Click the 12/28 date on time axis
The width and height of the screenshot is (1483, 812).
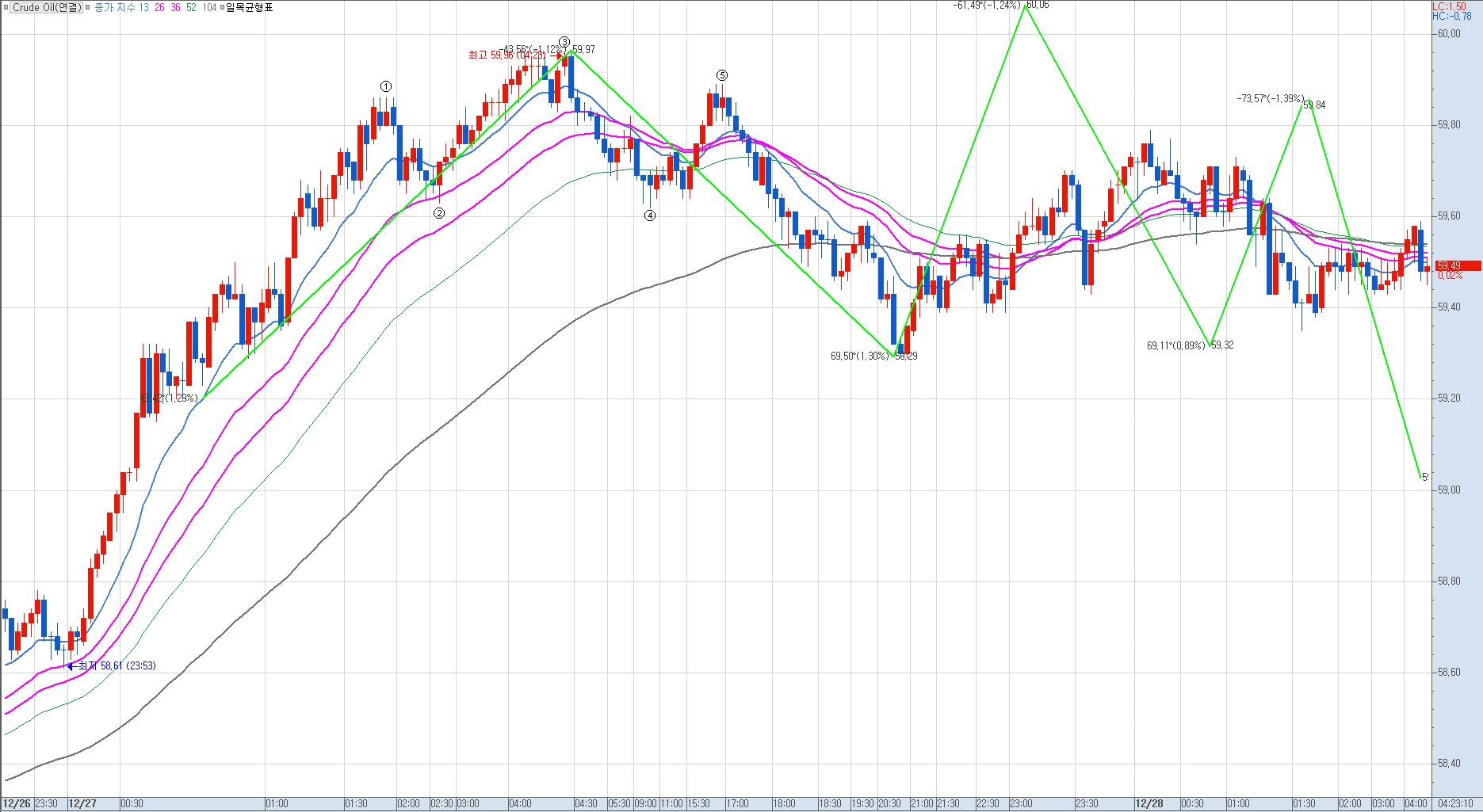(x=1149, y=803)
